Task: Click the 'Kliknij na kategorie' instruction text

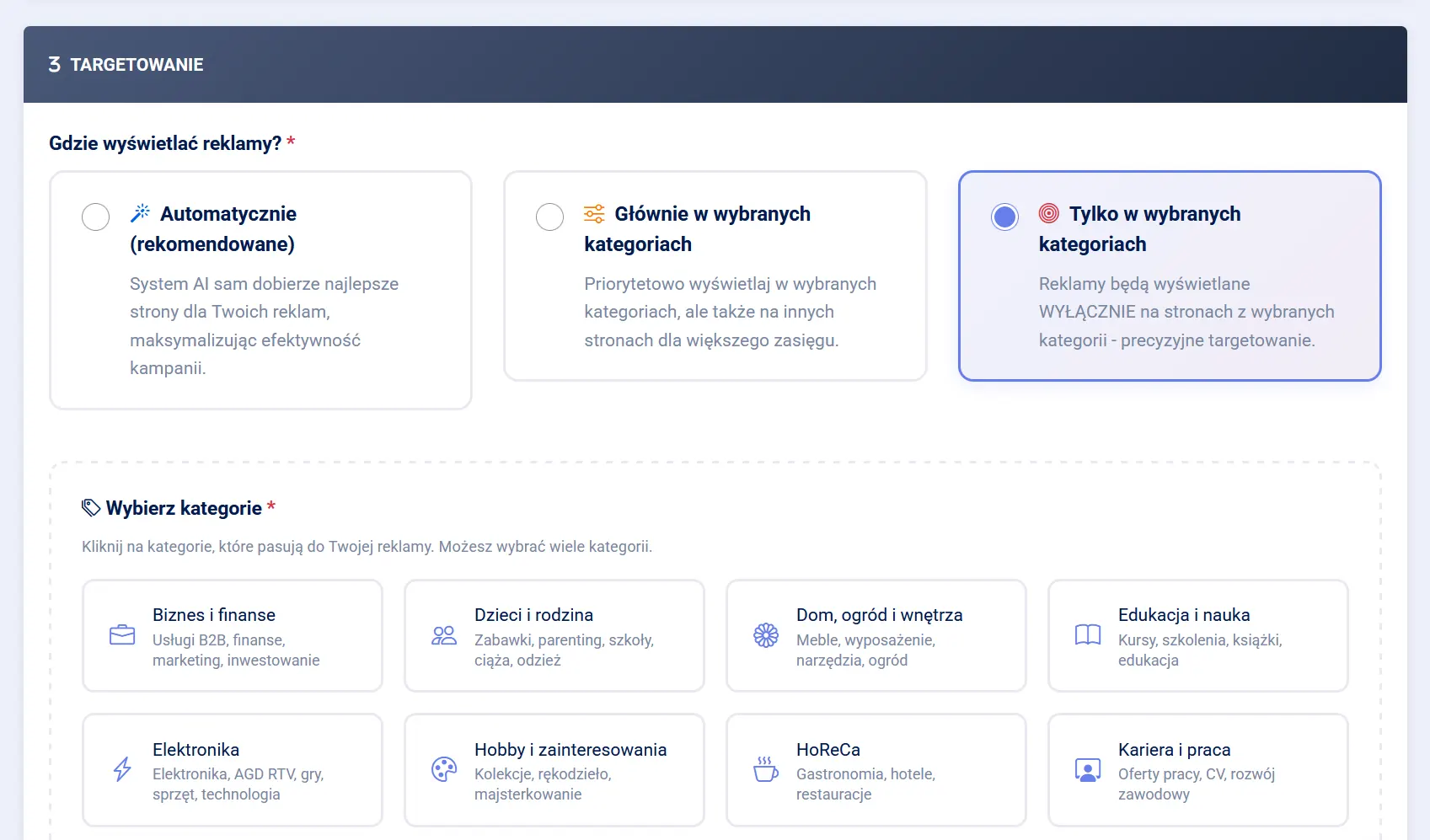Action: pos(367,547)
